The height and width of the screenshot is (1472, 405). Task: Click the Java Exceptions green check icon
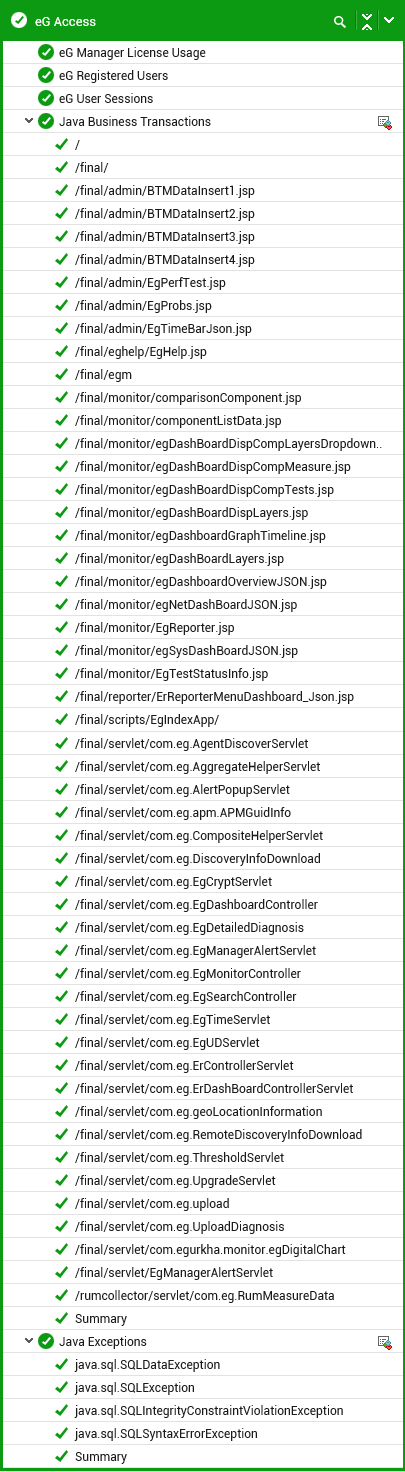point(45,1342)
